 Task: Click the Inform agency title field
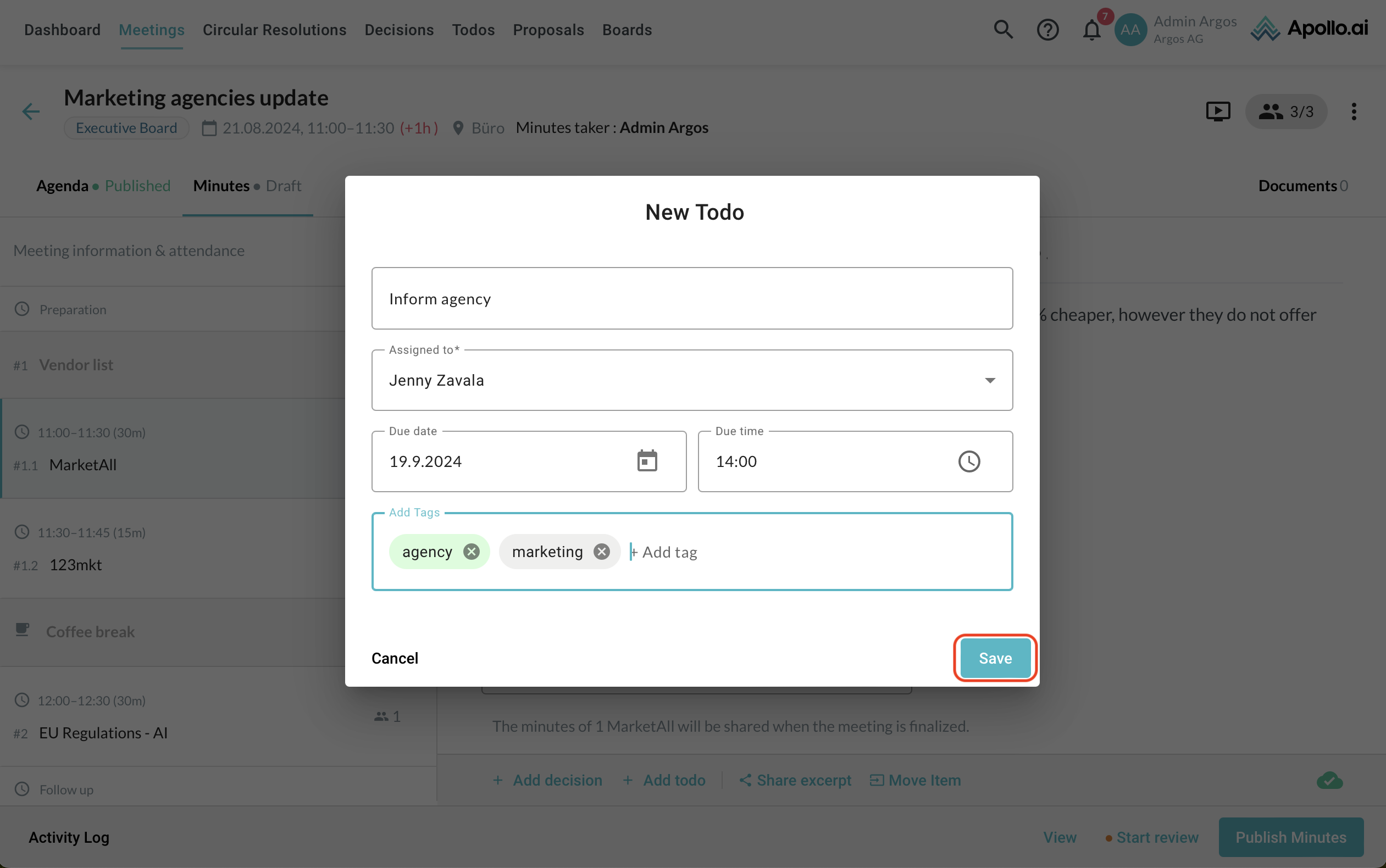(692, 298)
